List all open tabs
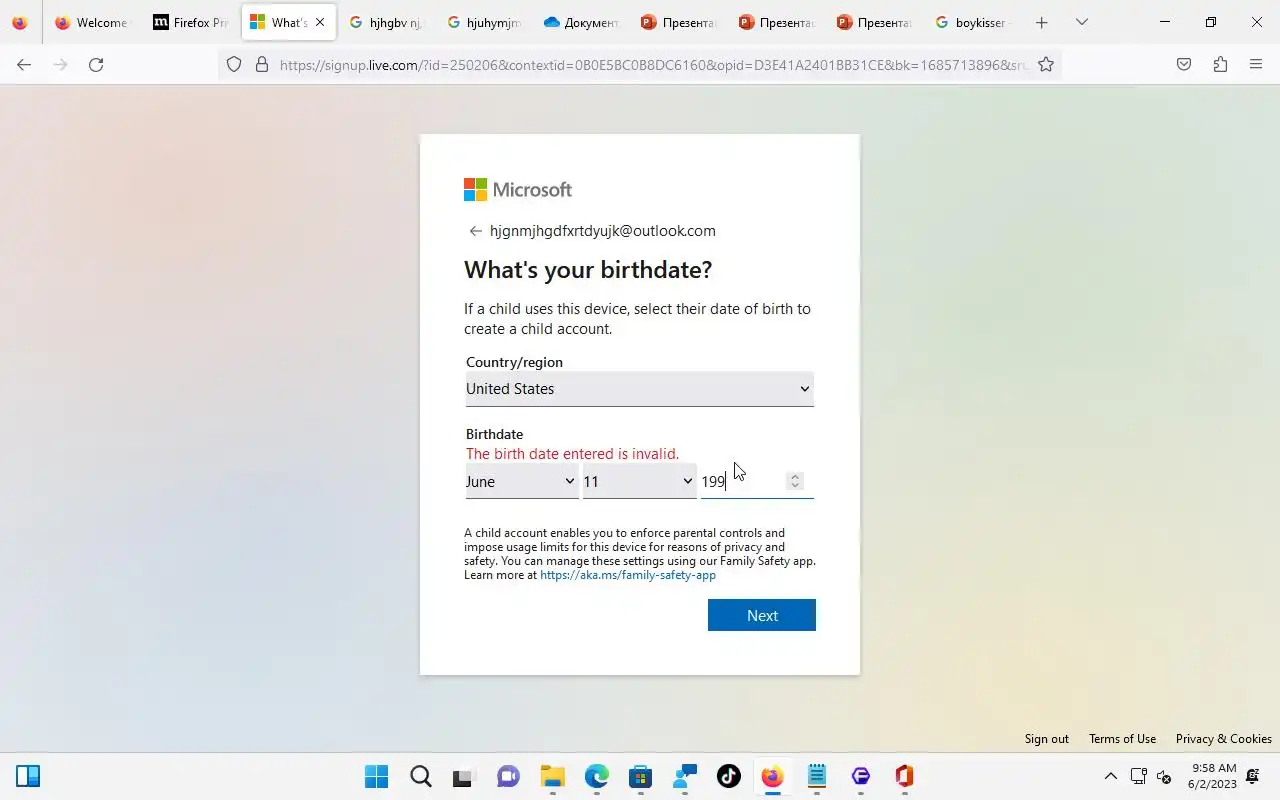Screen dimensions: 1280x800 (x=1081, y=22)
